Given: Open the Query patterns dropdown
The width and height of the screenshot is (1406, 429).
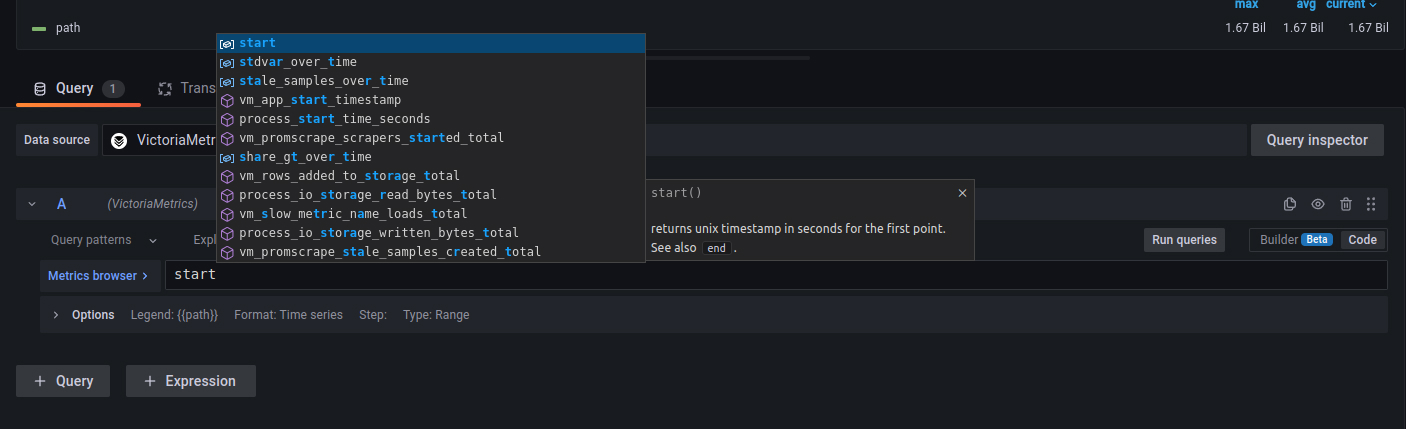Looking at the screenshot, I should 104,240.
